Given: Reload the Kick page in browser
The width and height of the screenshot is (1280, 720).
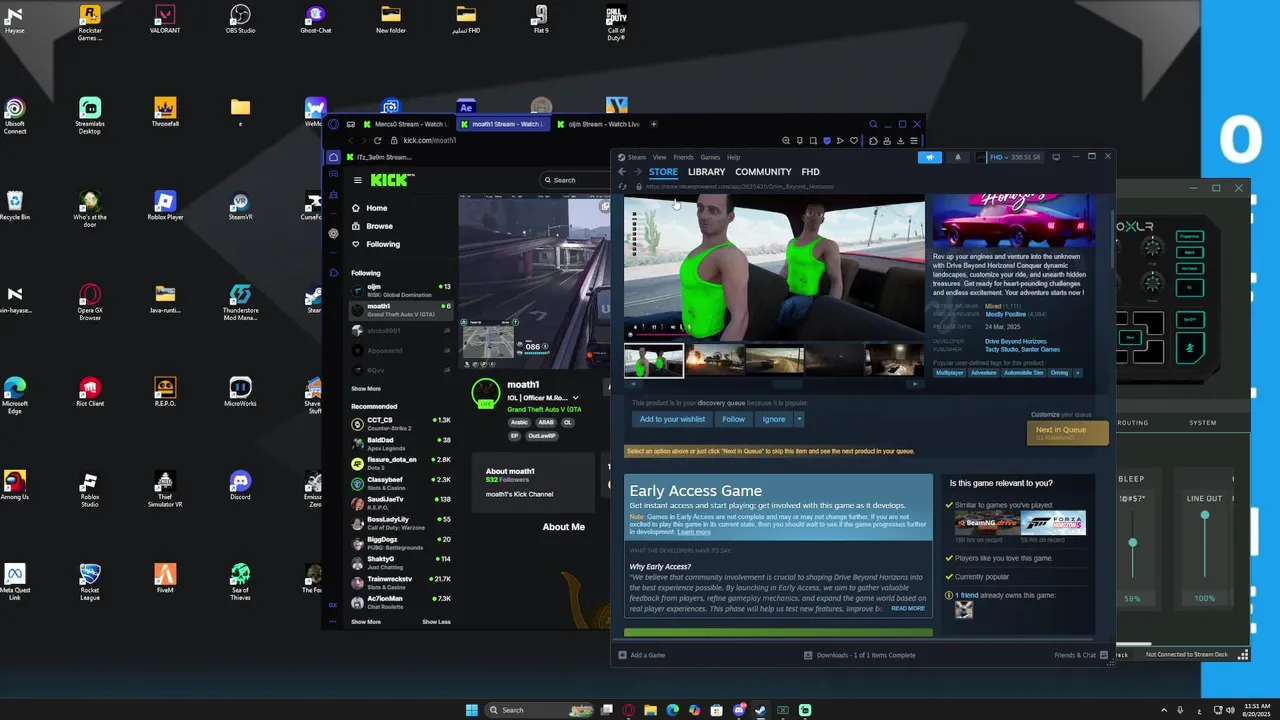Looking at the screenshot, I should coord(377,140).
